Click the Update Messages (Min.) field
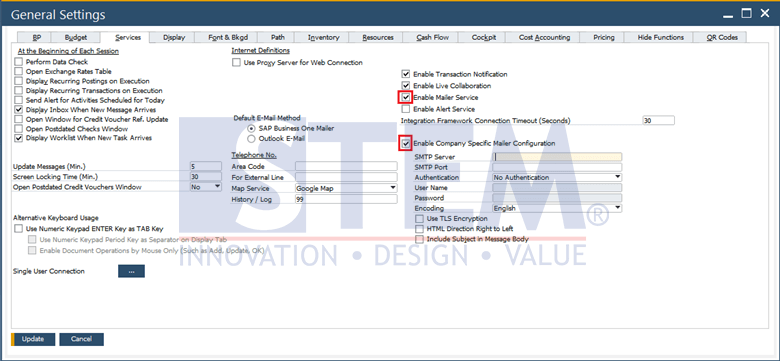780x361 pixels. pyautogui.click(x=206, y=167)
